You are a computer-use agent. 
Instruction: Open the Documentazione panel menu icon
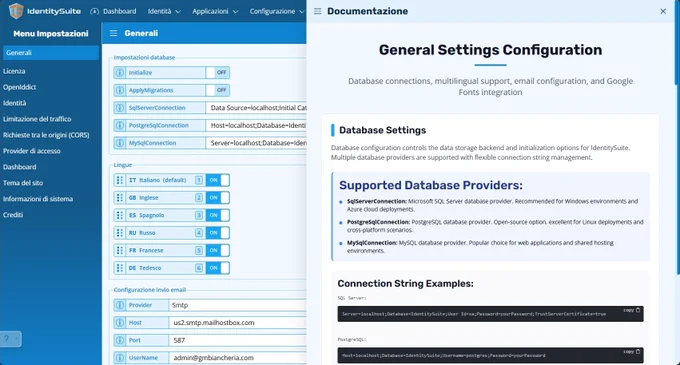[317, 11]
